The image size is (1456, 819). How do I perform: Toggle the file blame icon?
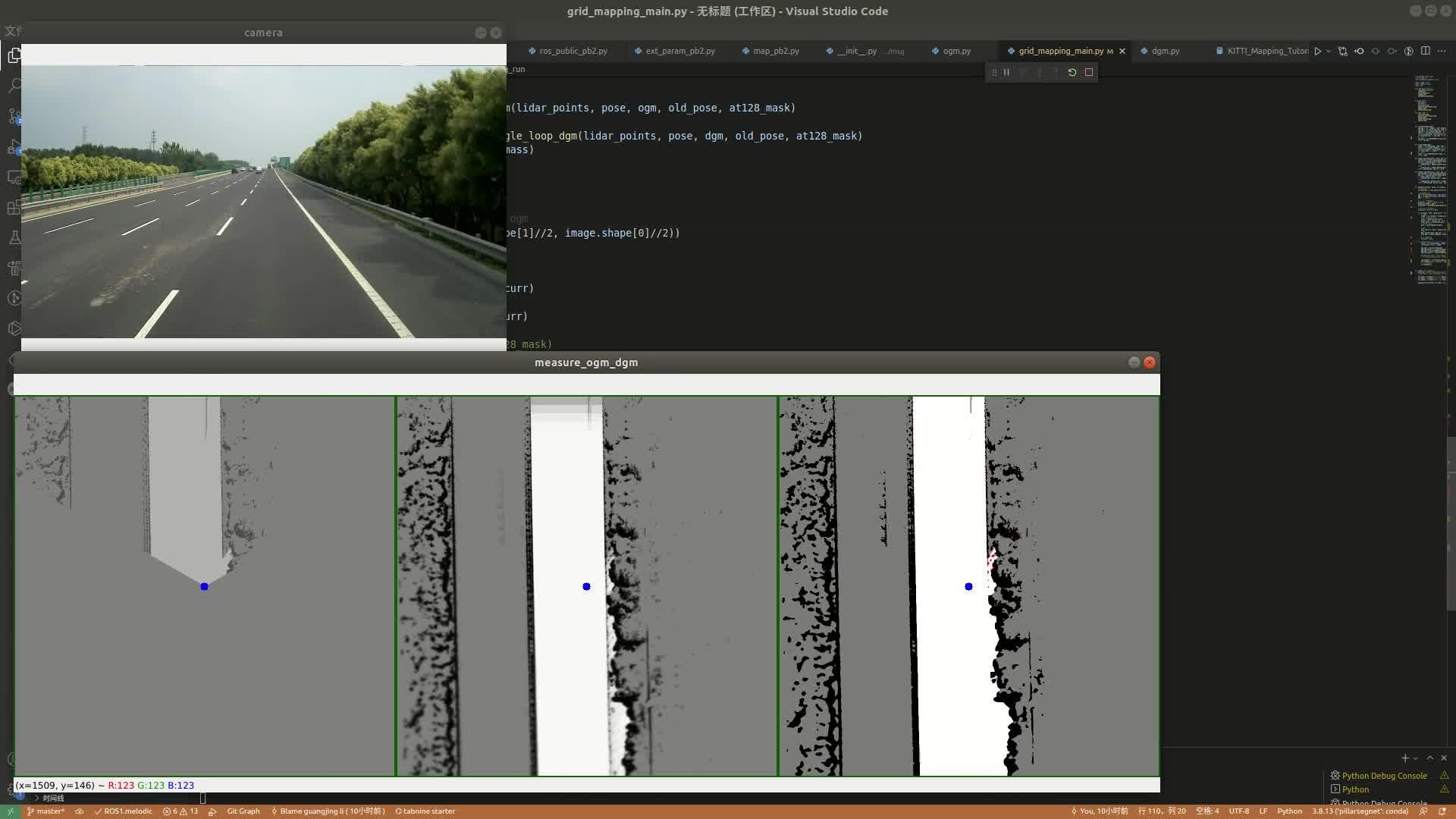point(1409,51)
